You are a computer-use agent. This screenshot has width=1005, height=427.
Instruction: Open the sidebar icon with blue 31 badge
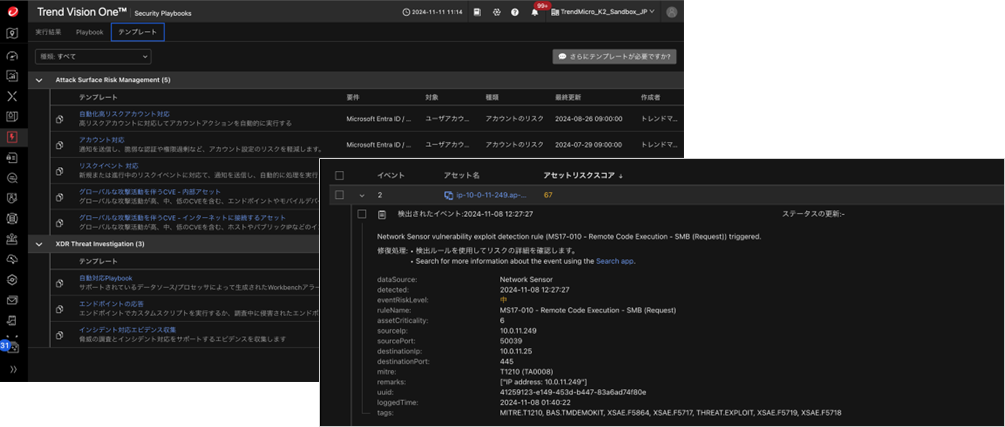pos(11,347)
